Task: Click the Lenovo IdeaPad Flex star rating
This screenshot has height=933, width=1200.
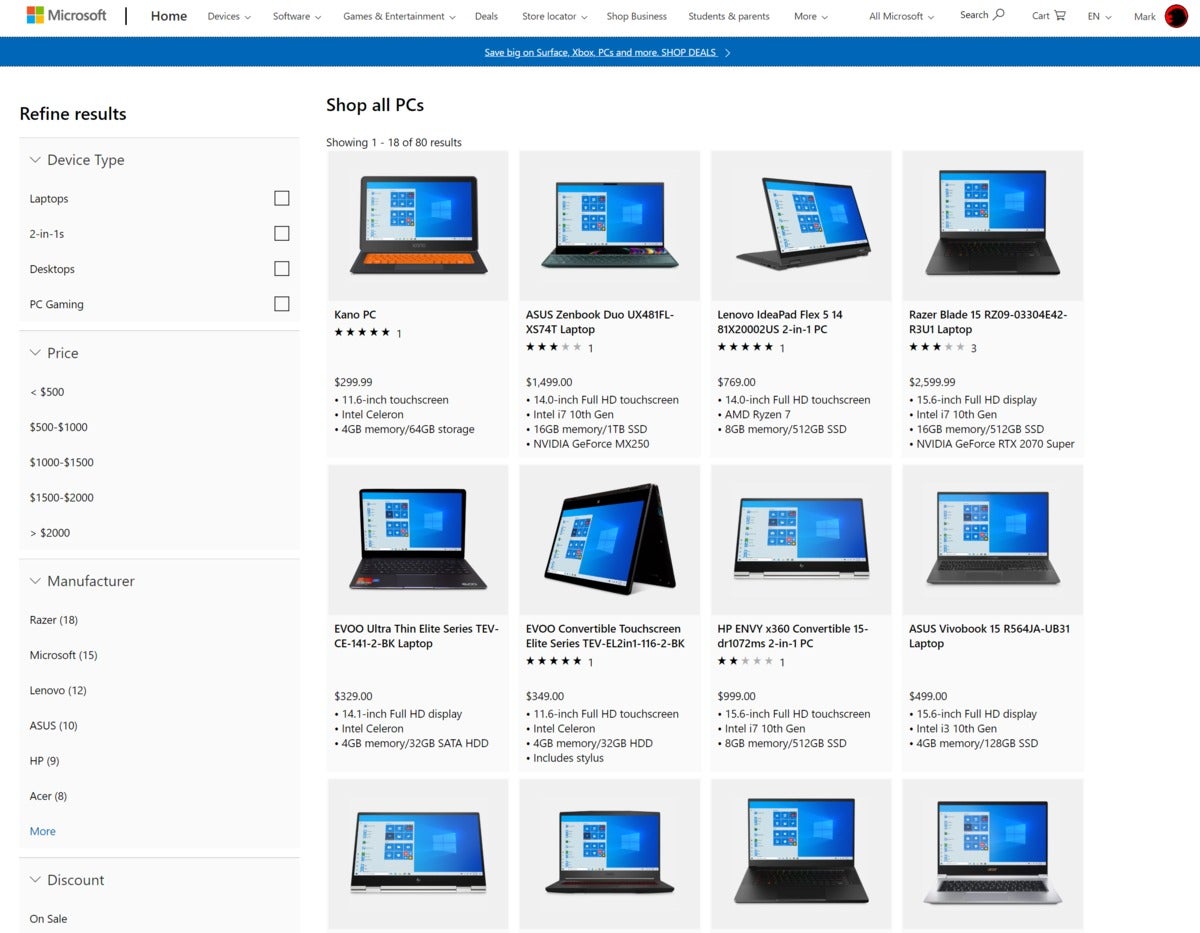Action: (x=746, y=347)
